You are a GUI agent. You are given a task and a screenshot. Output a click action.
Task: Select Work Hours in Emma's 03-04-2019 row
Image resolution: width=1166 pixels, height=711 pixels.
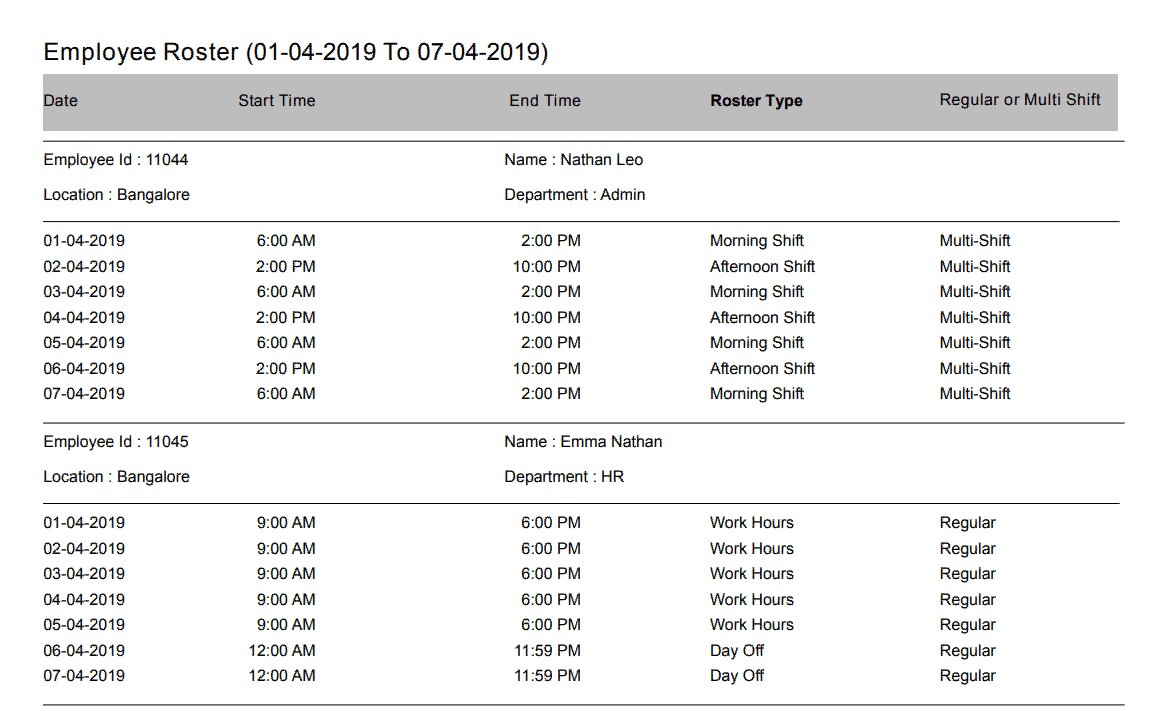(x=751, y=574)
